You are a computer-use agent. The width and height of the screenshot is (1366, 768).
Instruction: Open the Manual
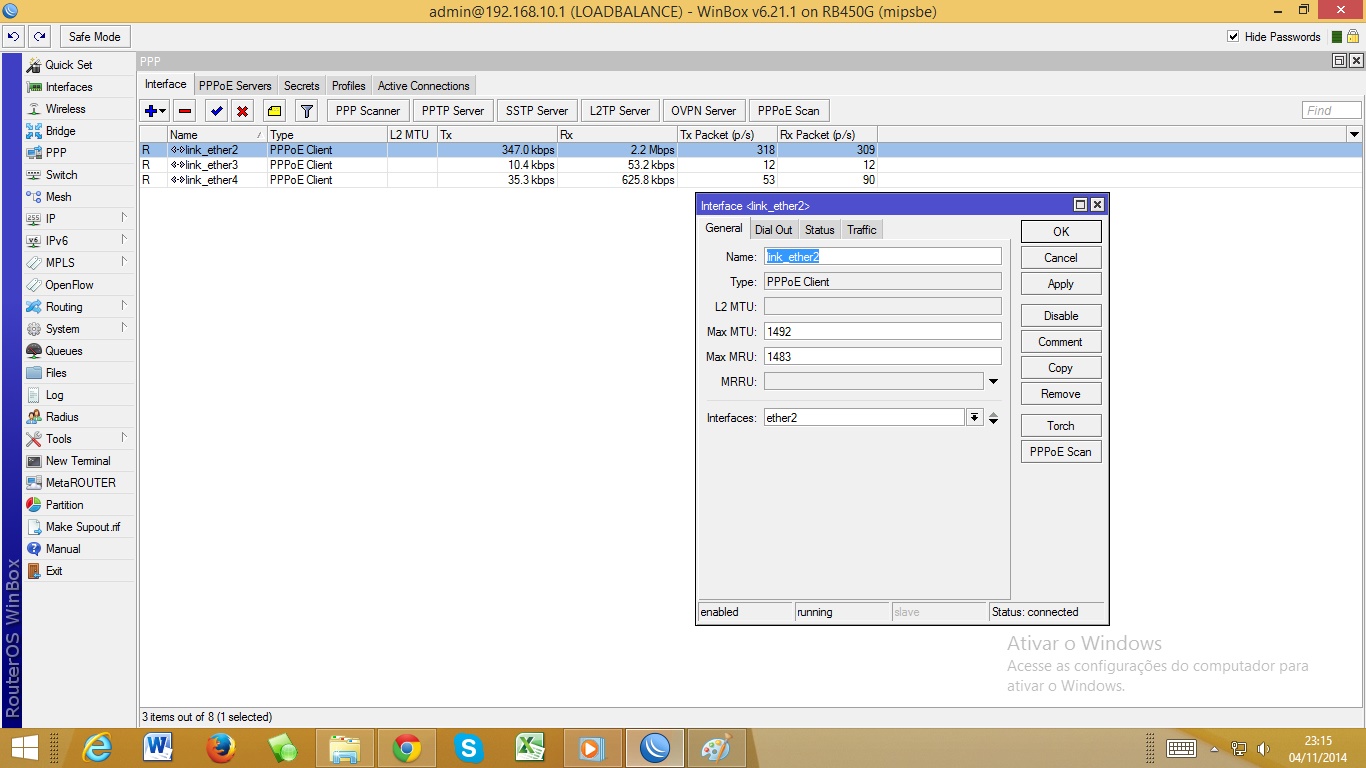tap(63, 549)
